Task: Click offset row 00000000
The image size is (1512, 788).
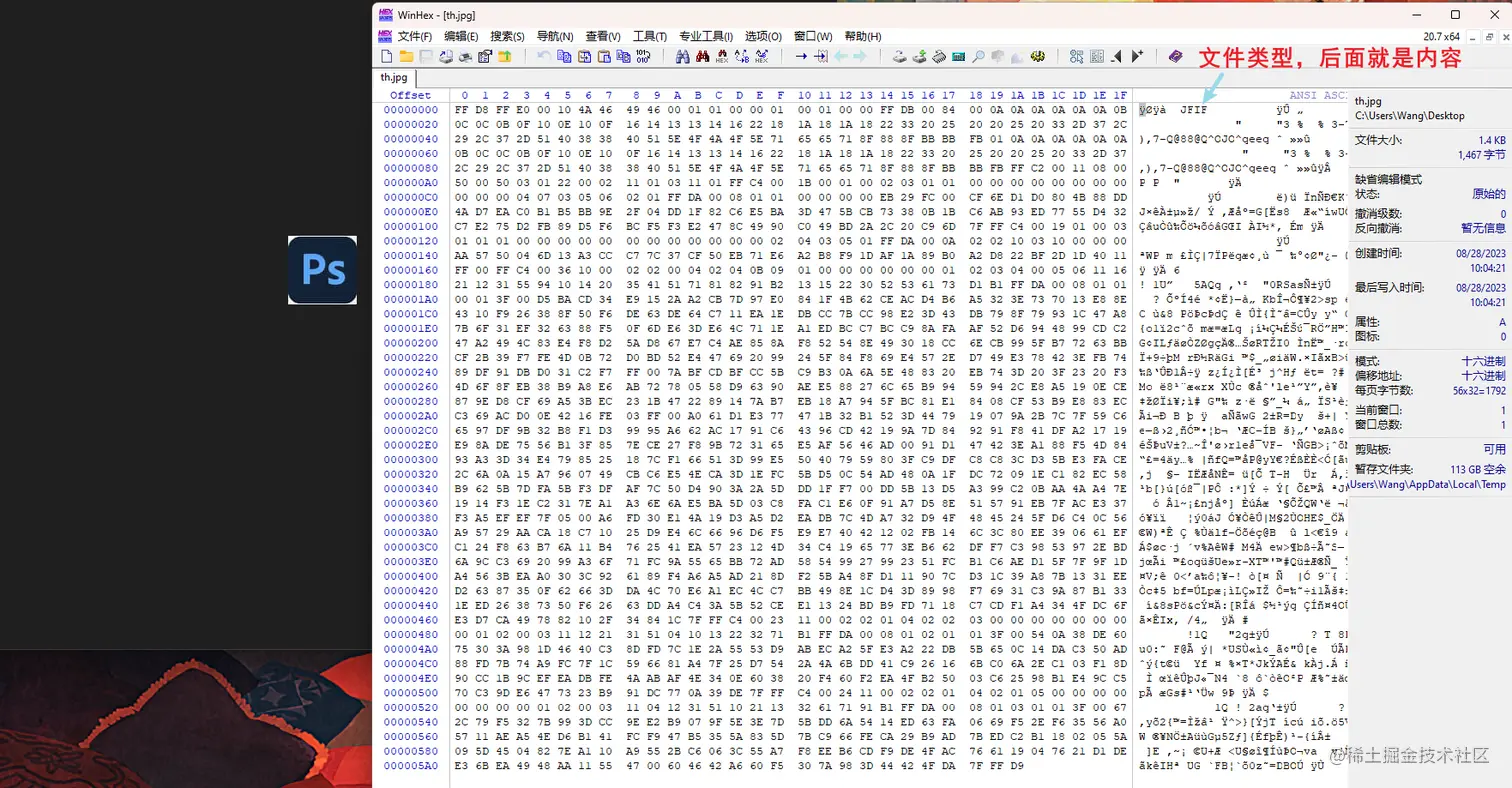Action: click(411, 110)
